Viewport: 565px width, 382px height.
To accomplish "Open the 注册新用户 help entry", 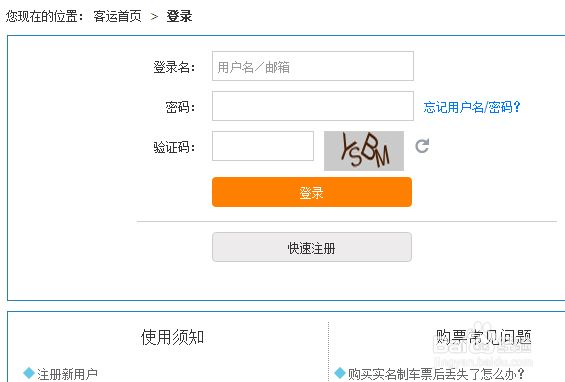I will point(67,374).
